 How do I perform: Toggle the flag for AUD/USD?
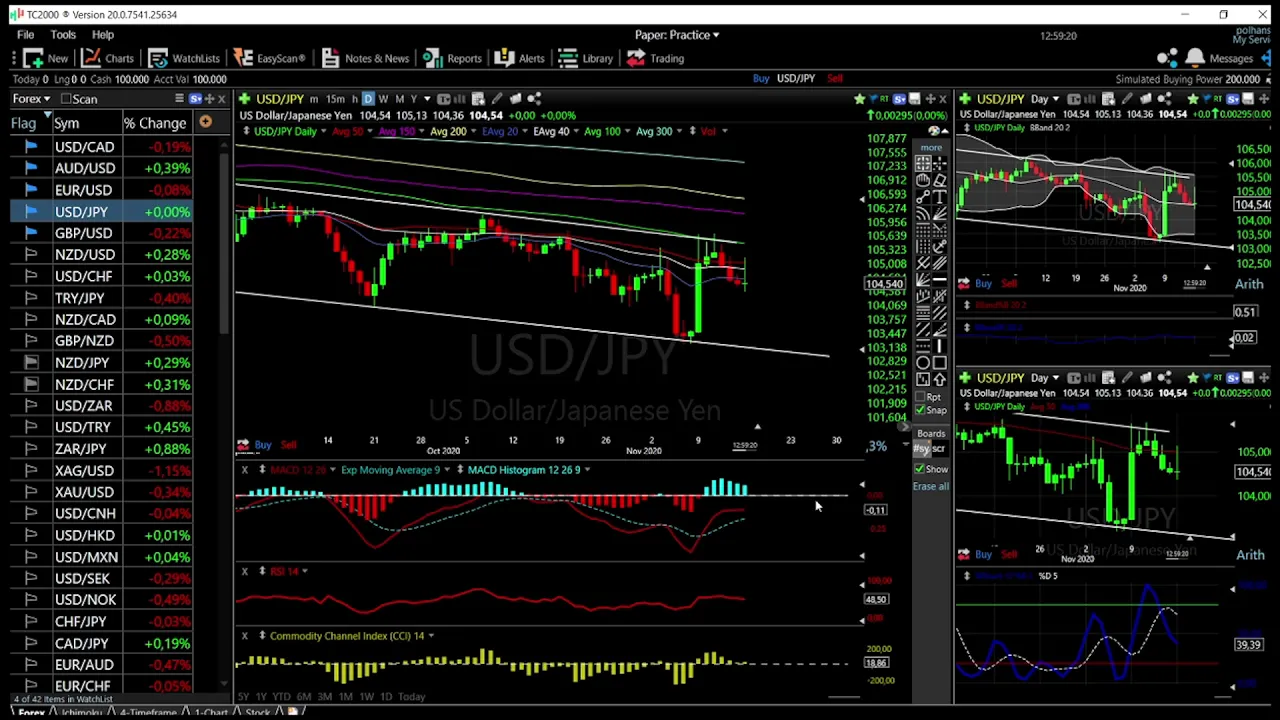31,168
